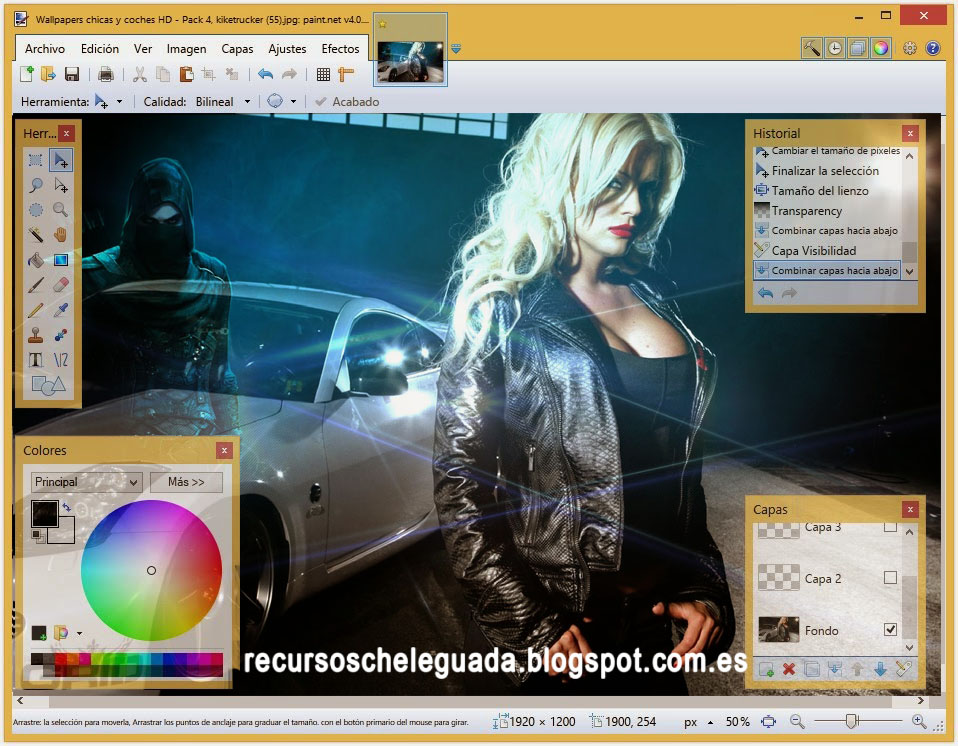Viewport: 958px width, 746px height.
Task: Select the Zoom tool in Tools panel
Action: (x=60, y=210)
